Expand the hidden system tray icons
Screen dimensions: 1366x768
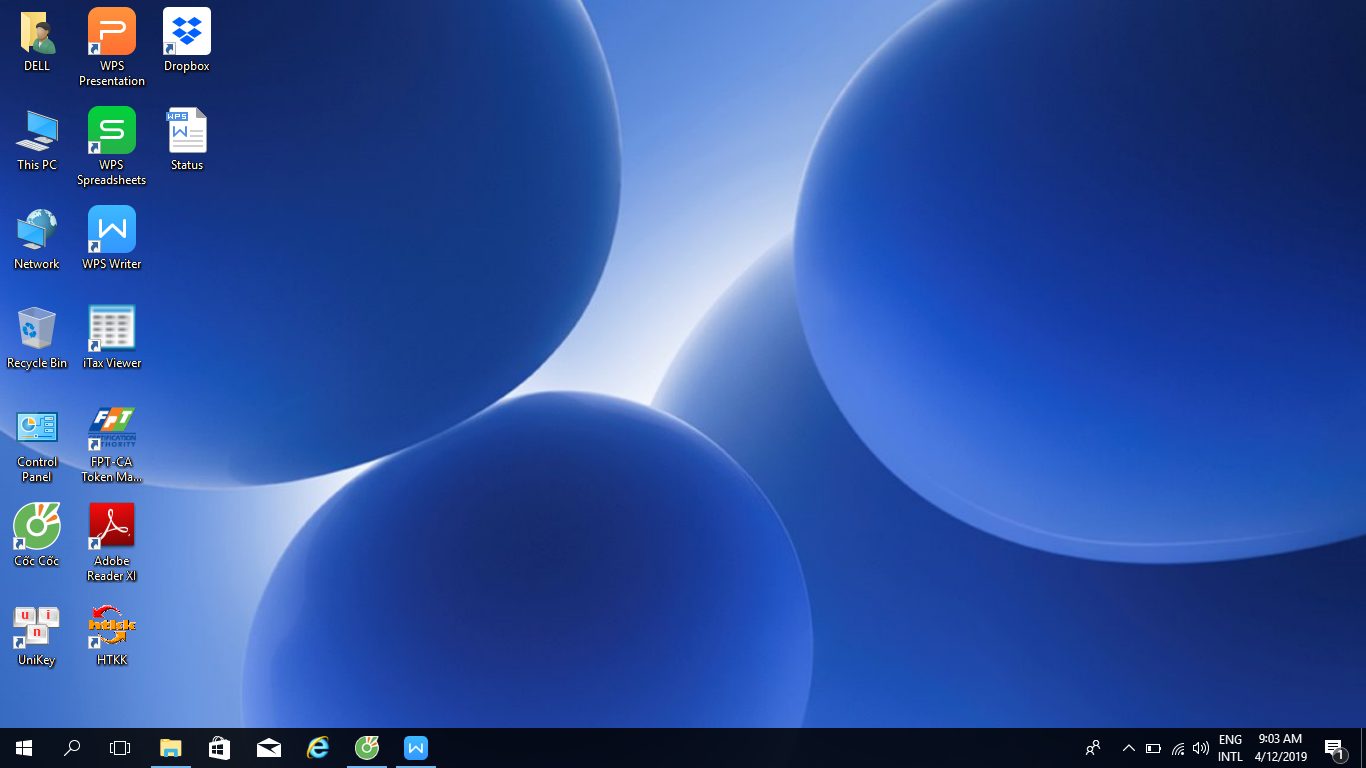point(1129,748)
